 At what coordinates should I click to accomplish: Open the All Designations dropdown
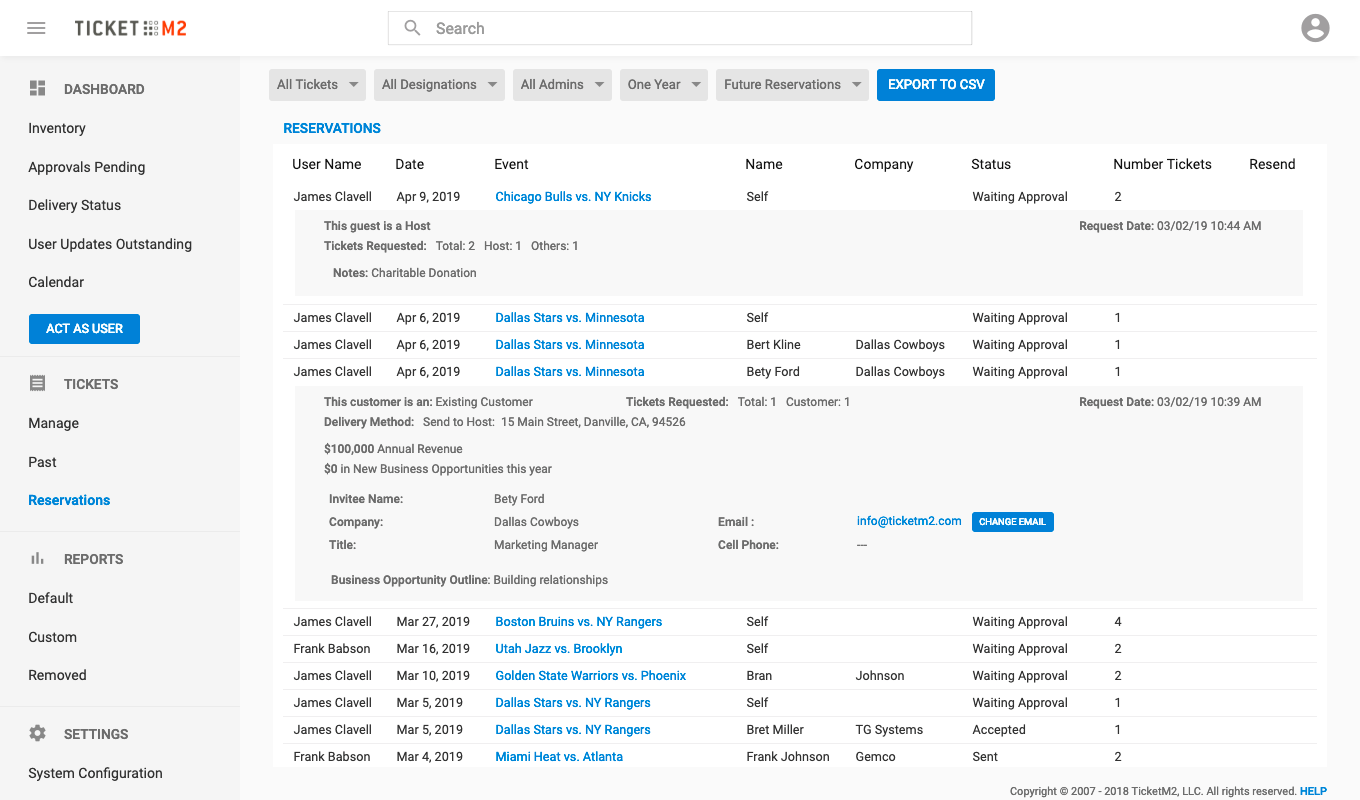pos(439,85)
